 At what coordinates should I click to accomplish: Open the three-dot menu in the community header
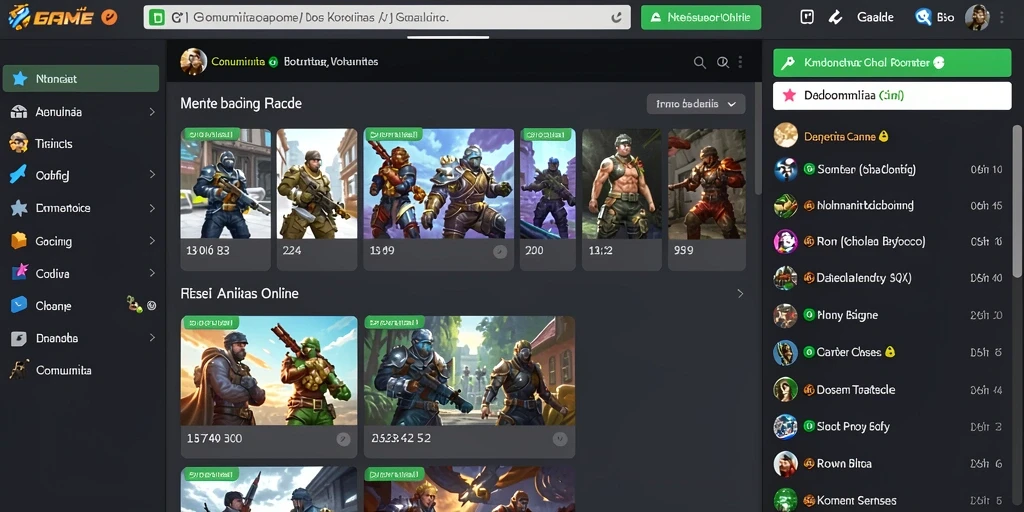click(x=740, y=62)
